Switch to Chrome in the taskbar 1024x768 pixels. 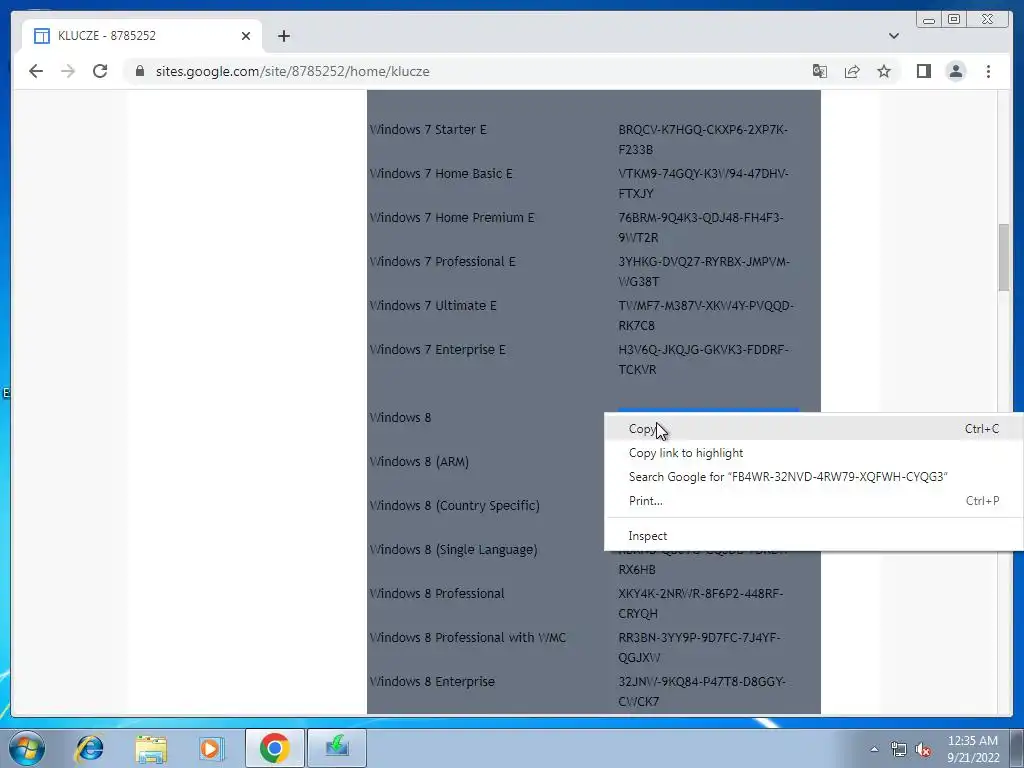click(274, 748)
